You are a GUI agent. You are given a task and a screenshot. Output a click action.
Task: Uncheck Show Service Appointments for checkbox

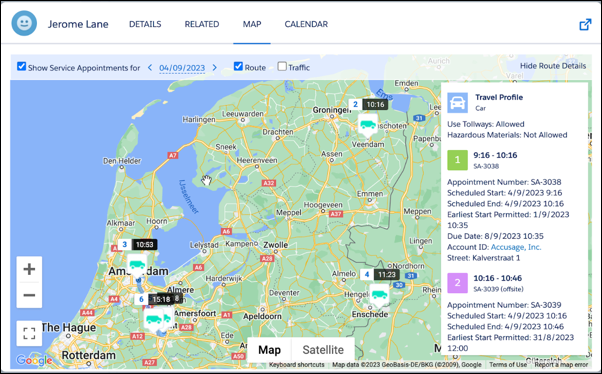tap(22, 66)
